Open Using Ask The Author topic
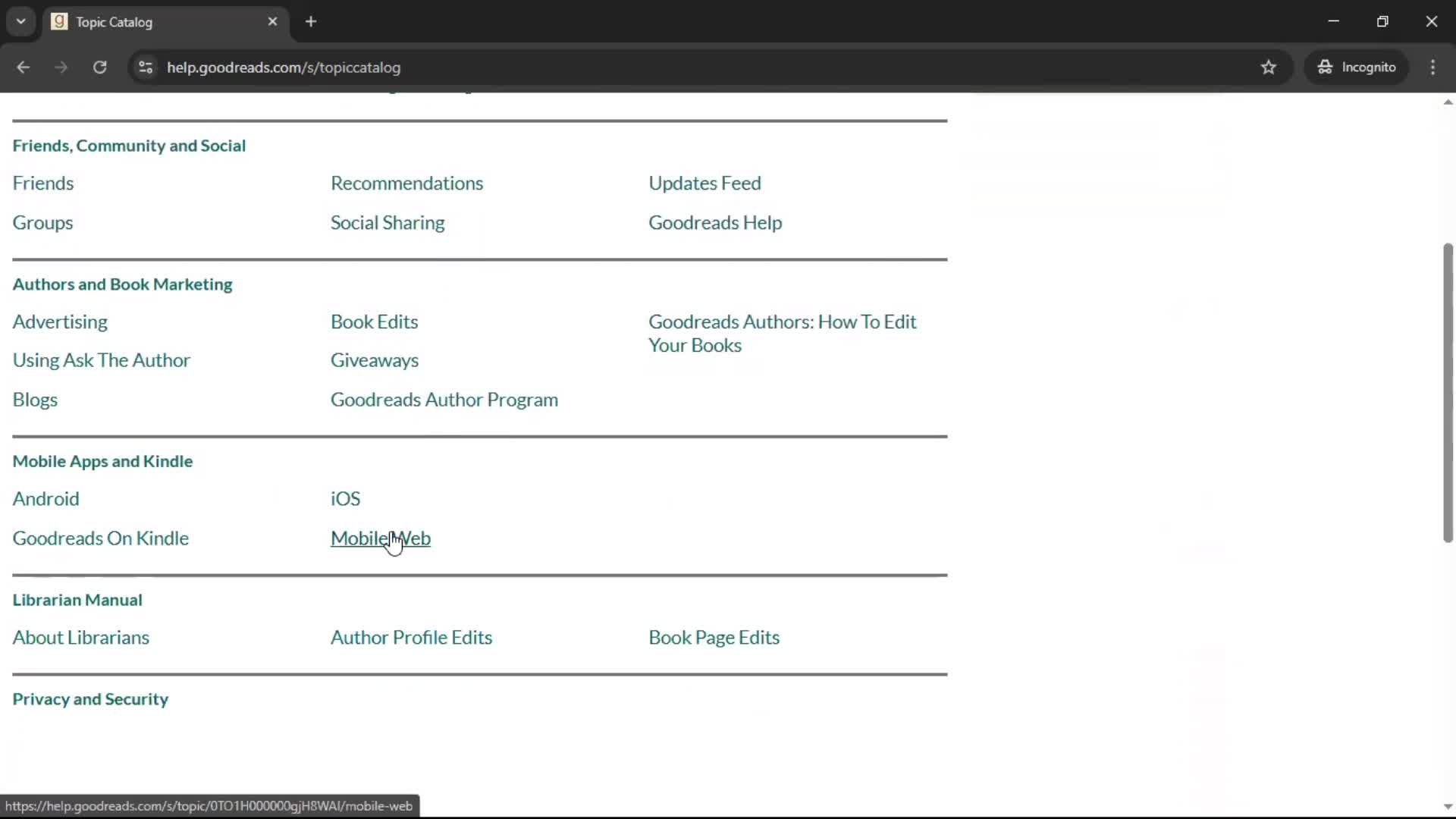 pos(101,360)
